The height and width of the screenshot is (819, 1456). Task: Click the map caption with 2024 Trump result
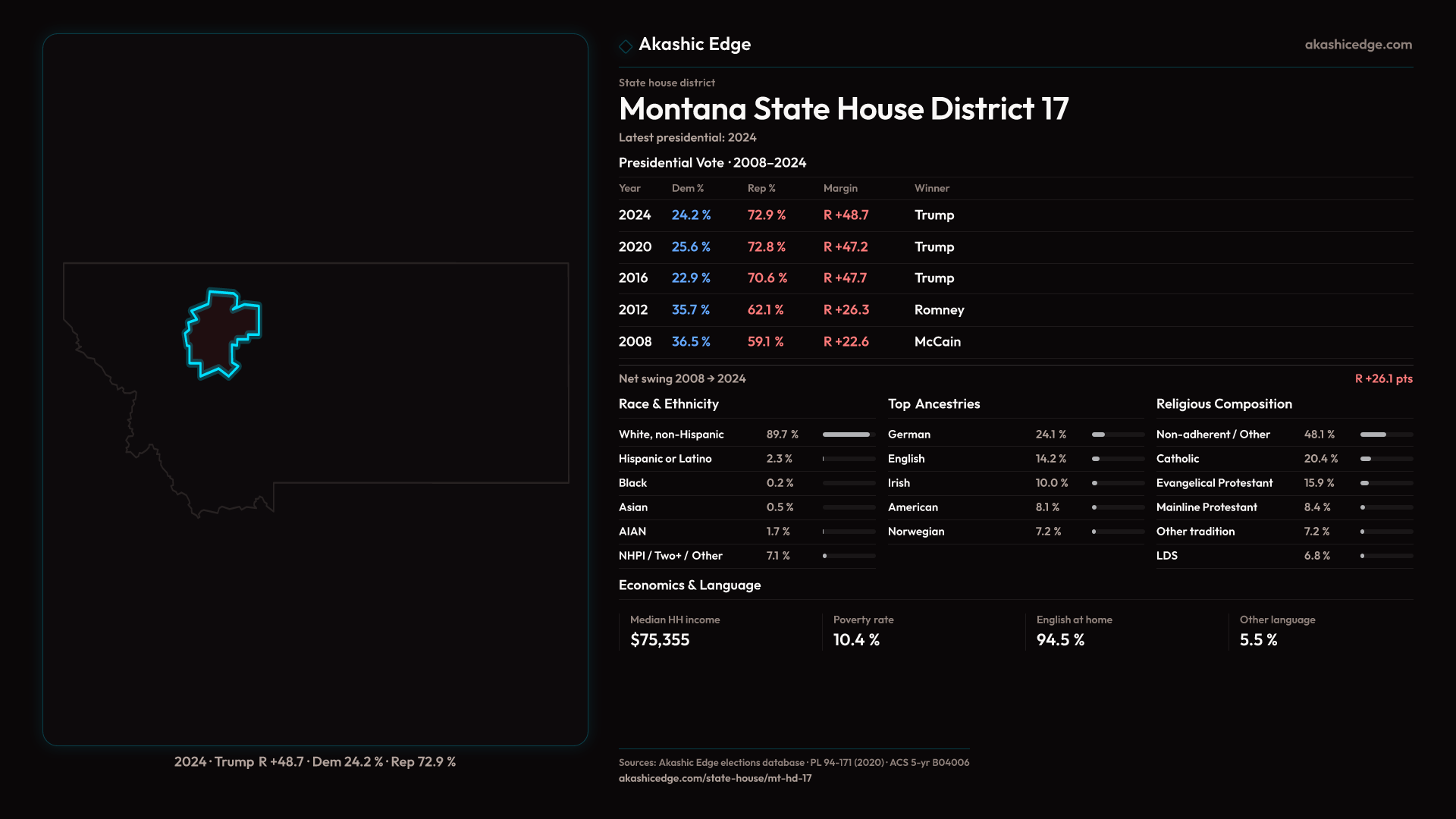point(315,761)
